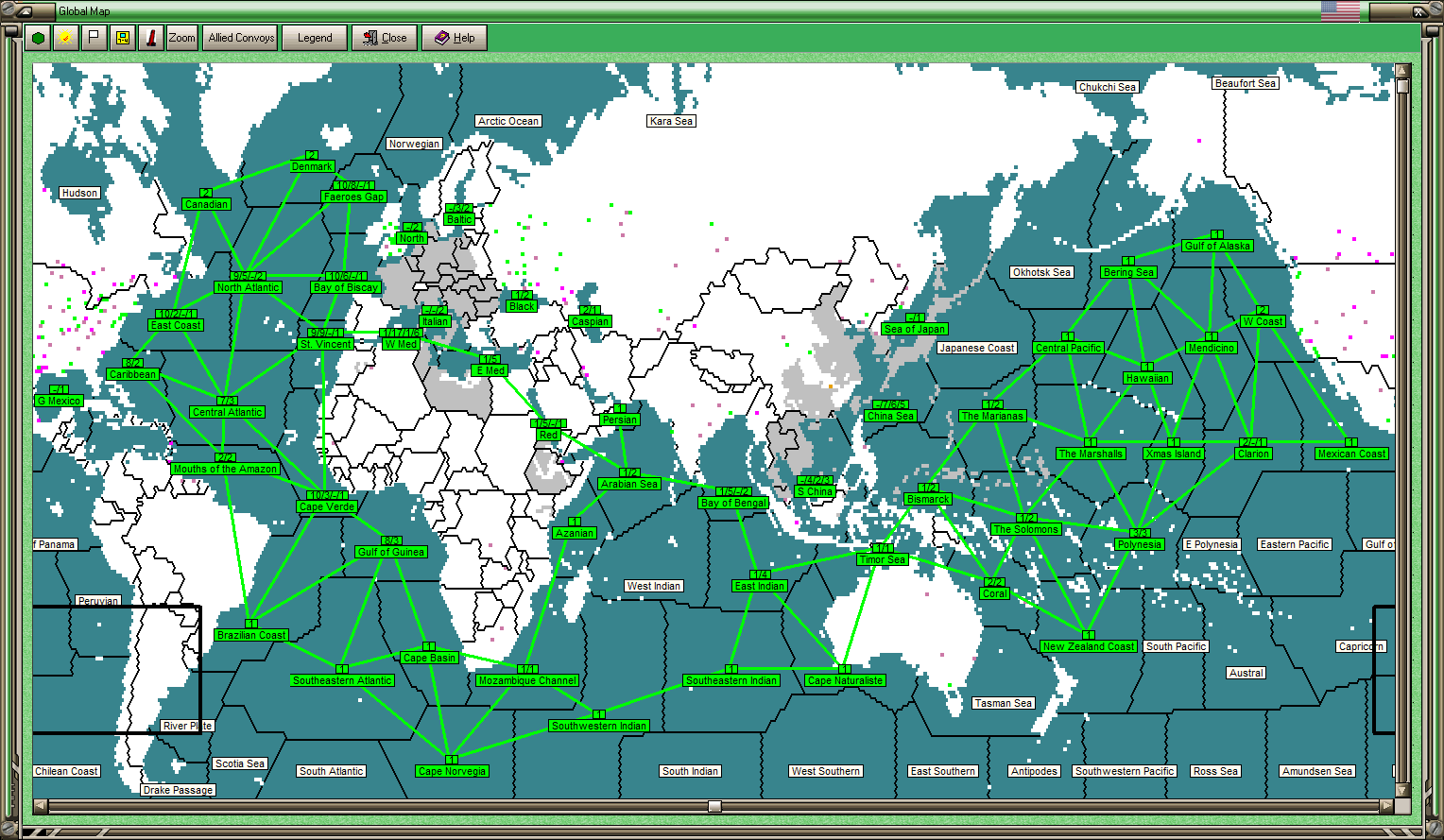Click the down arrow of the vertical scrollbar
The image size is (1444, 840).
[x=1402, y=791]
